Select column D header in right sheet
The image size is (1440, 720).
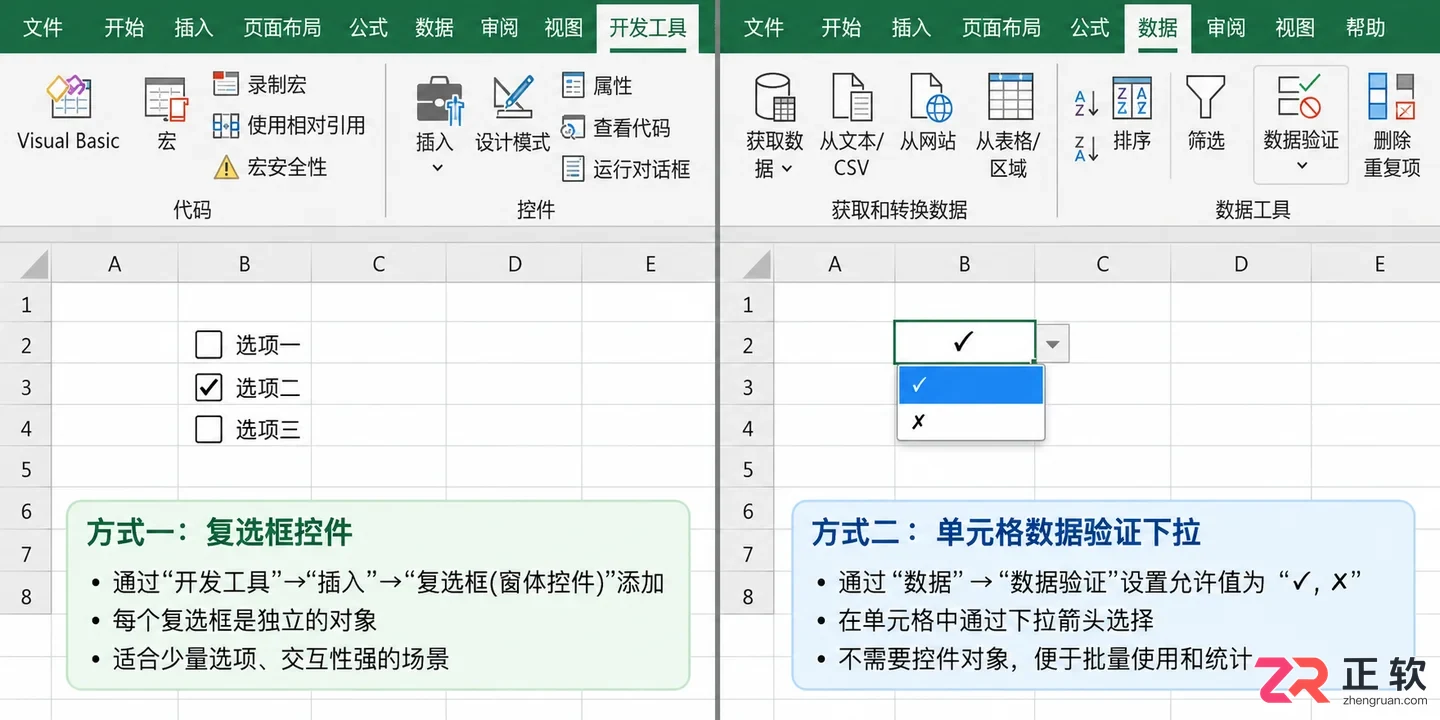click(1241, 264)
